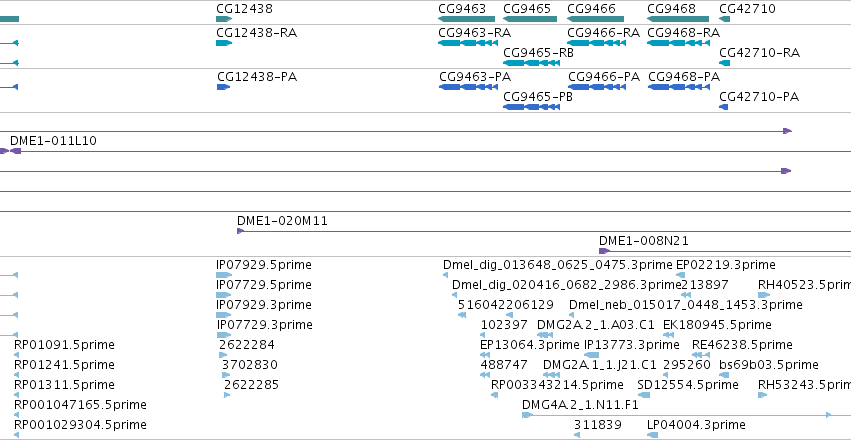The width and height of the screenshot is (851, 440).
Task: Click the DME1-020M11 label
Action: (282, 221)
